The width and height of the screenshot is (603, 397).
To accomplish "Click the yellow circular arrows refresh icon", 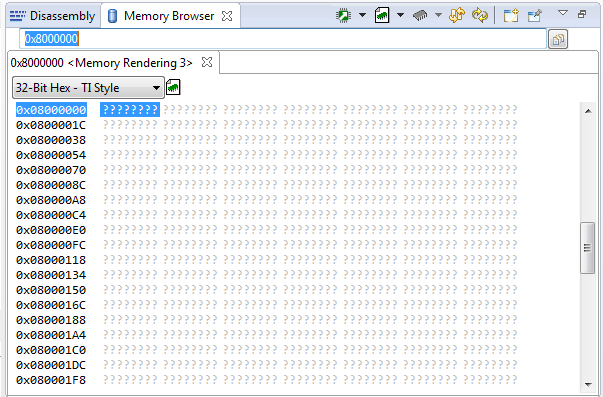I will (x=480, y=15).
